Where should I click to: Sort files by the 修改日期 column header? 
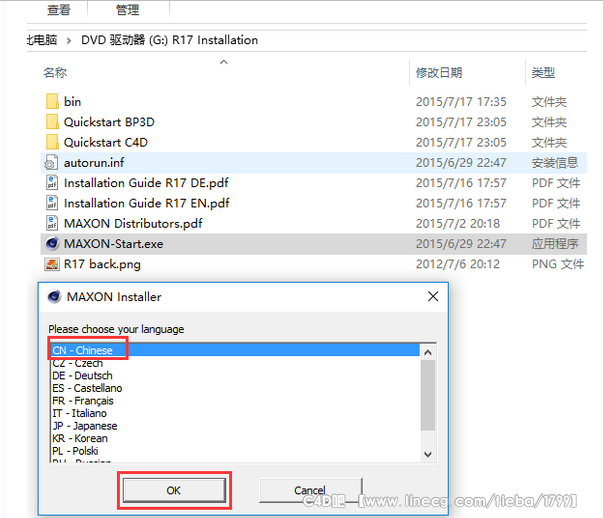pyautogui.click(x=439, y=73)
